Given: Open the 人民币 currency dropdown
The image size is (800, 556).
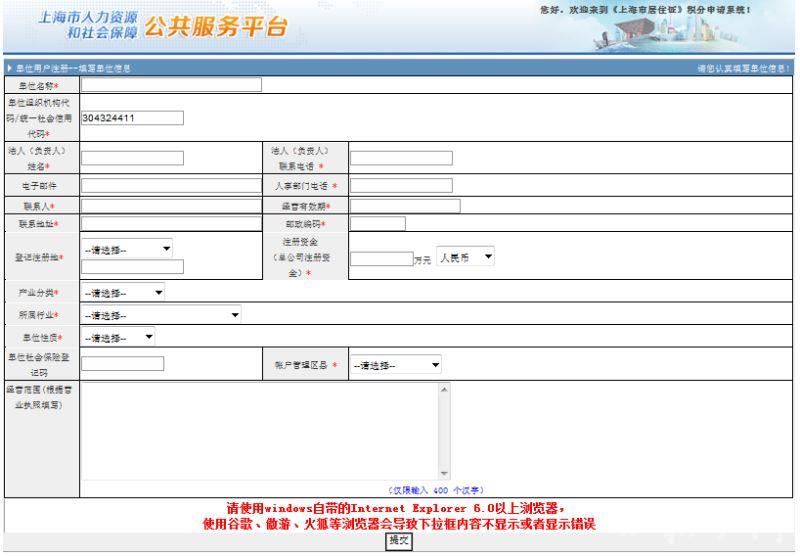Looking at the screenshot, I should 466,258.
